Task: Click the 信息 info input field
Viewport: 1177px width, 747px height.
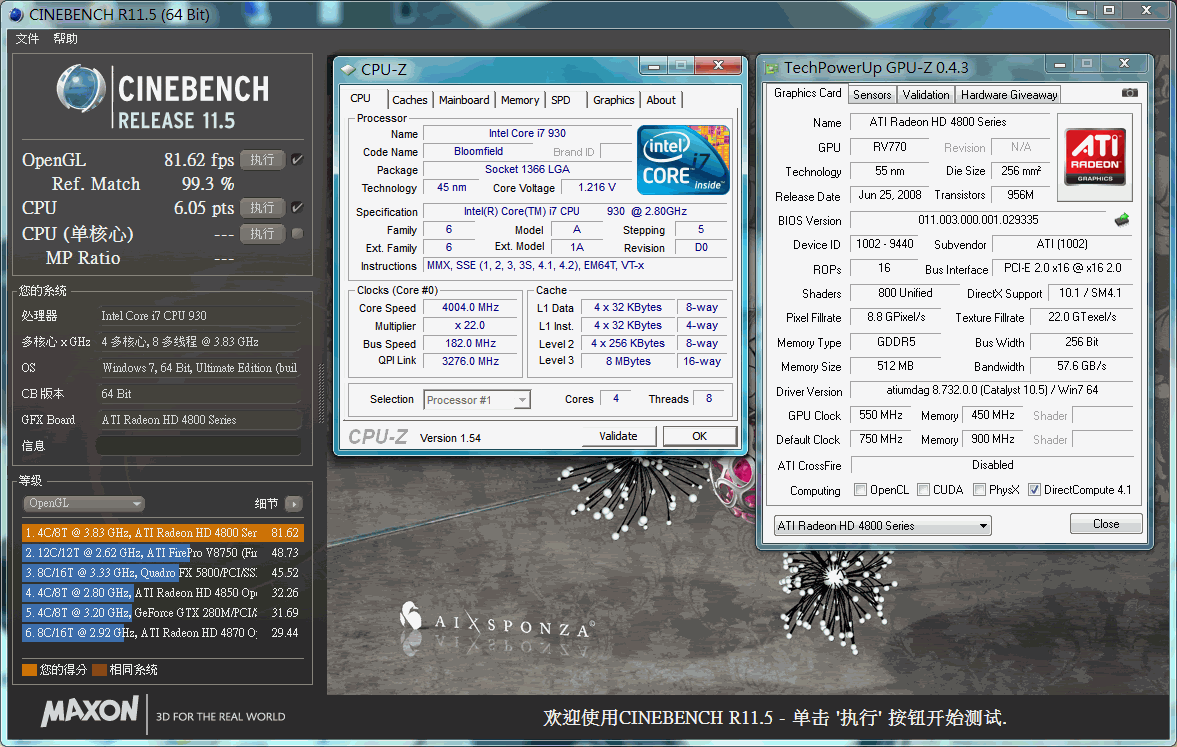Action: click(x=199, y=446)
